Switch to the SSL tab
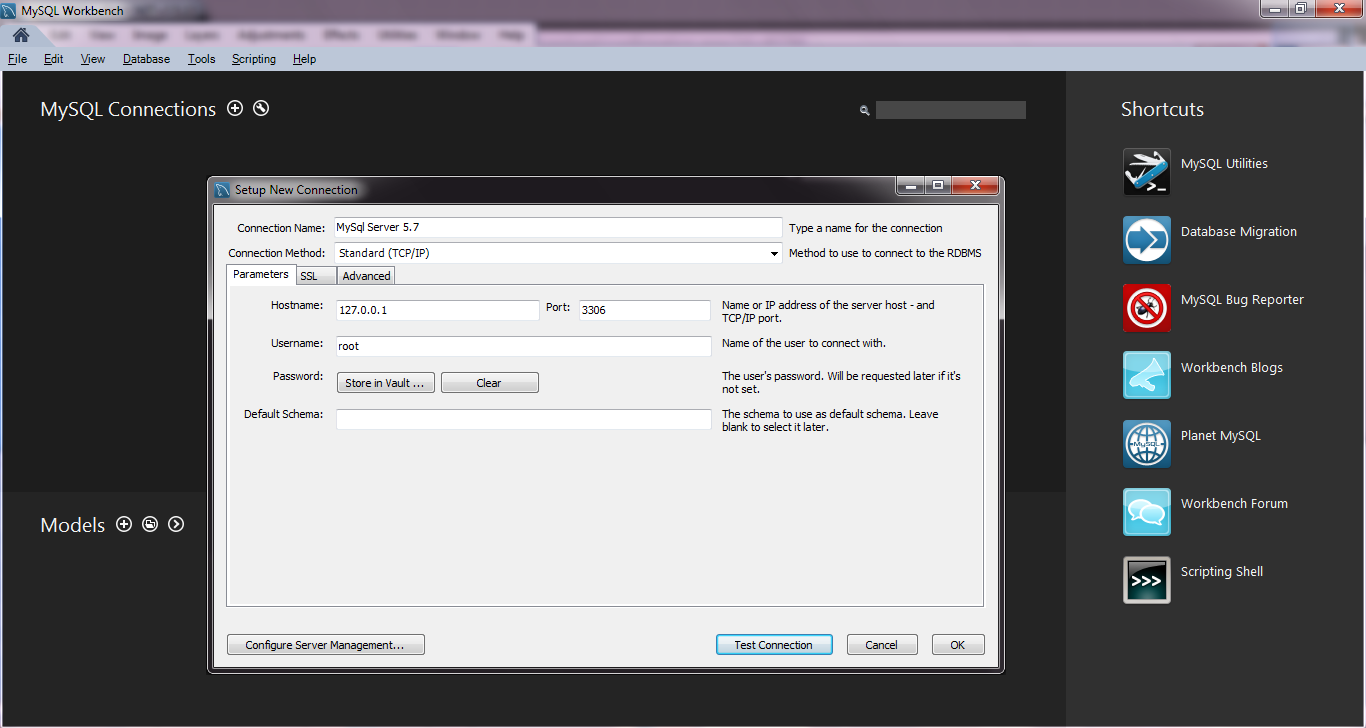This screenshot has height=728, width=1366. point(315,276)
